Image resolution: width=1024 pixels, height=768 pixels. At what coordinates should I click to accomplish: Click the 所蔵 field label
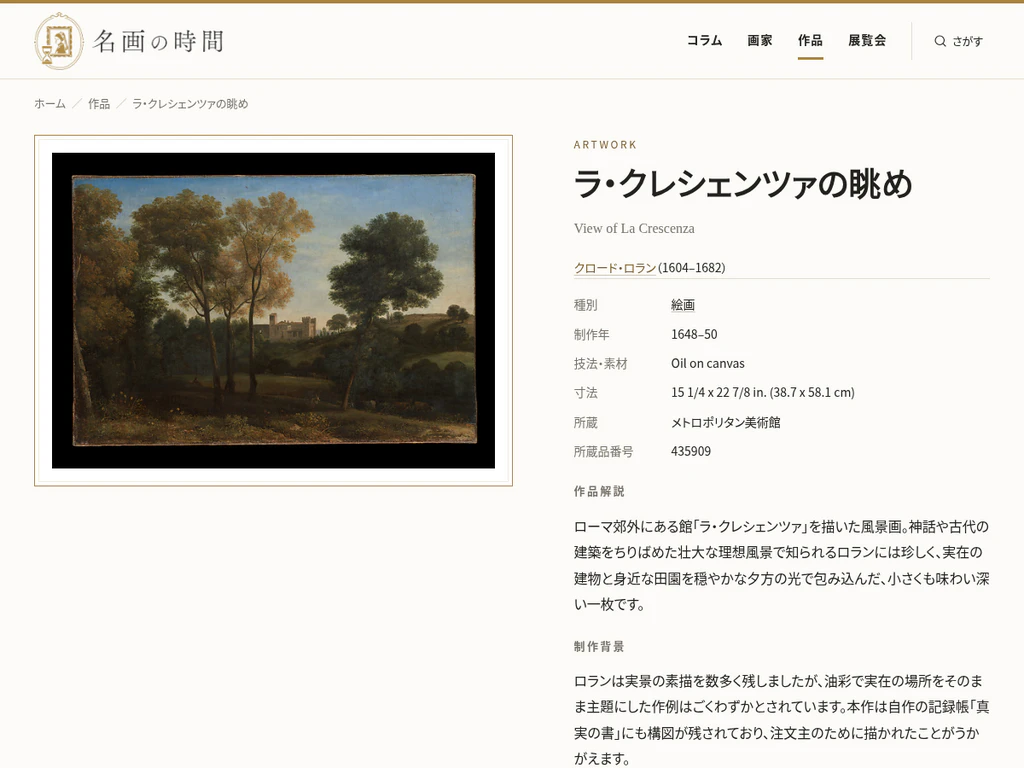point(586,423)
